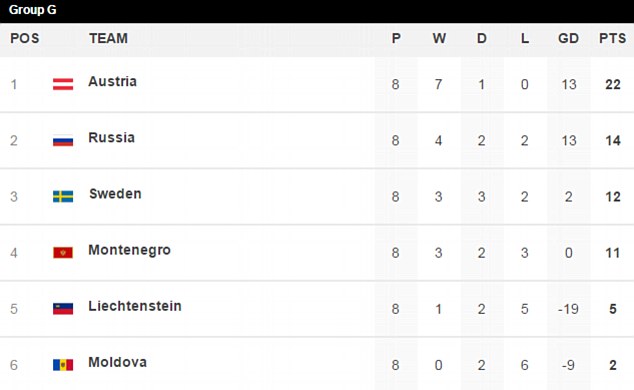Open the Sweden team link

tap(115, 194)
